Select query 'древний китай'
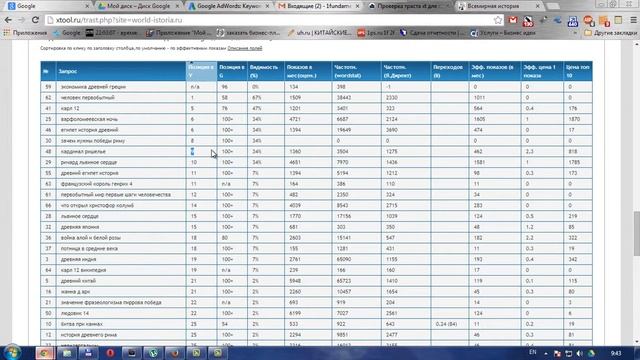The image size is (640, 360). (x=78, y=281)
